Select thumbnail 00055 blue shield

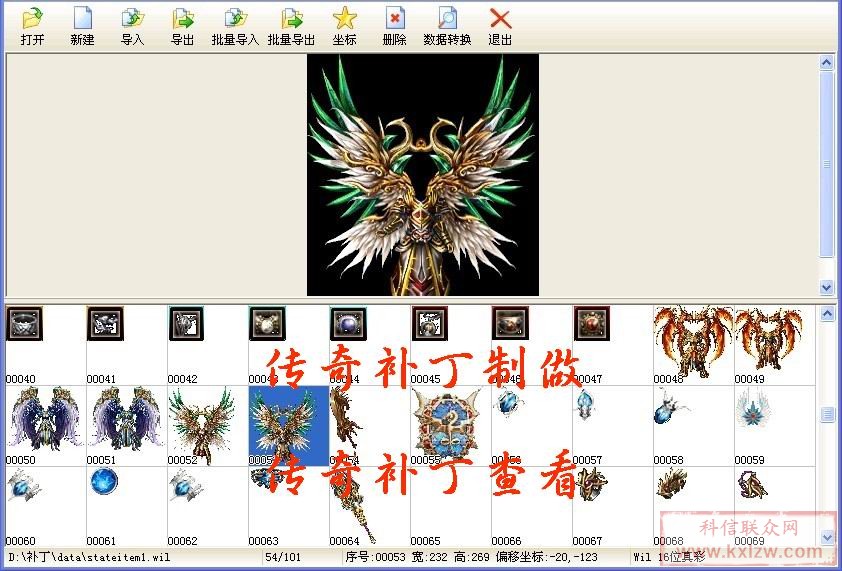coord(448,424)
